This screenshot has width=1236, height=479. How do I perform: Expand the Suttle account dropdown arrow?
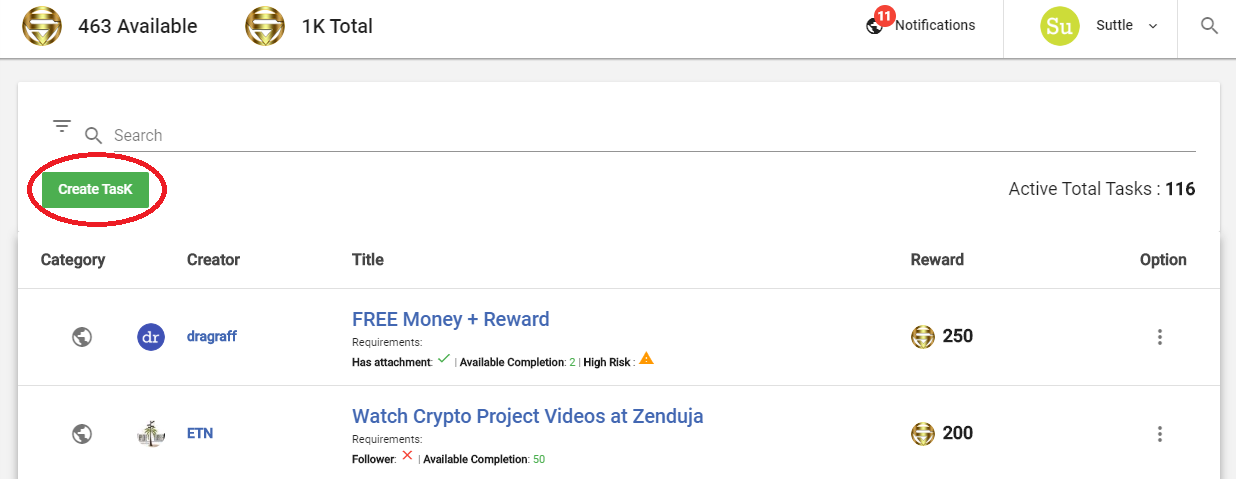click(1153, 27)
